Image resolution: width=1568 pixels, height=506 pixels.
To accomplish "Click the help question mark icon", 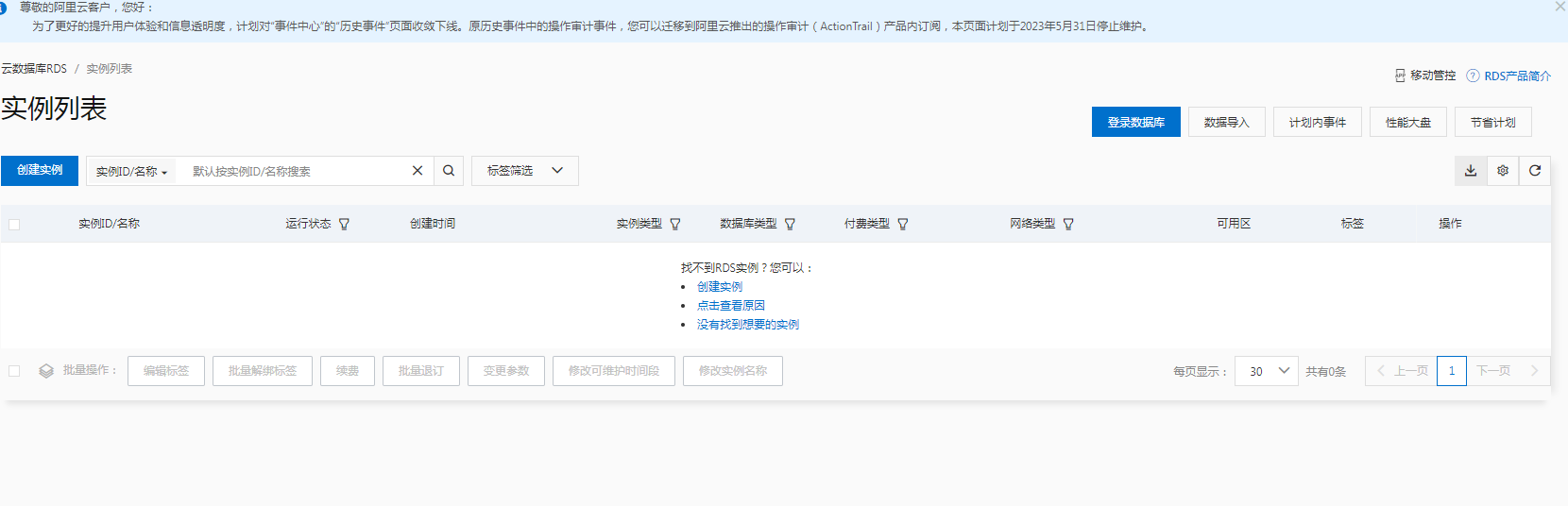I will [x=1473, y=76].
